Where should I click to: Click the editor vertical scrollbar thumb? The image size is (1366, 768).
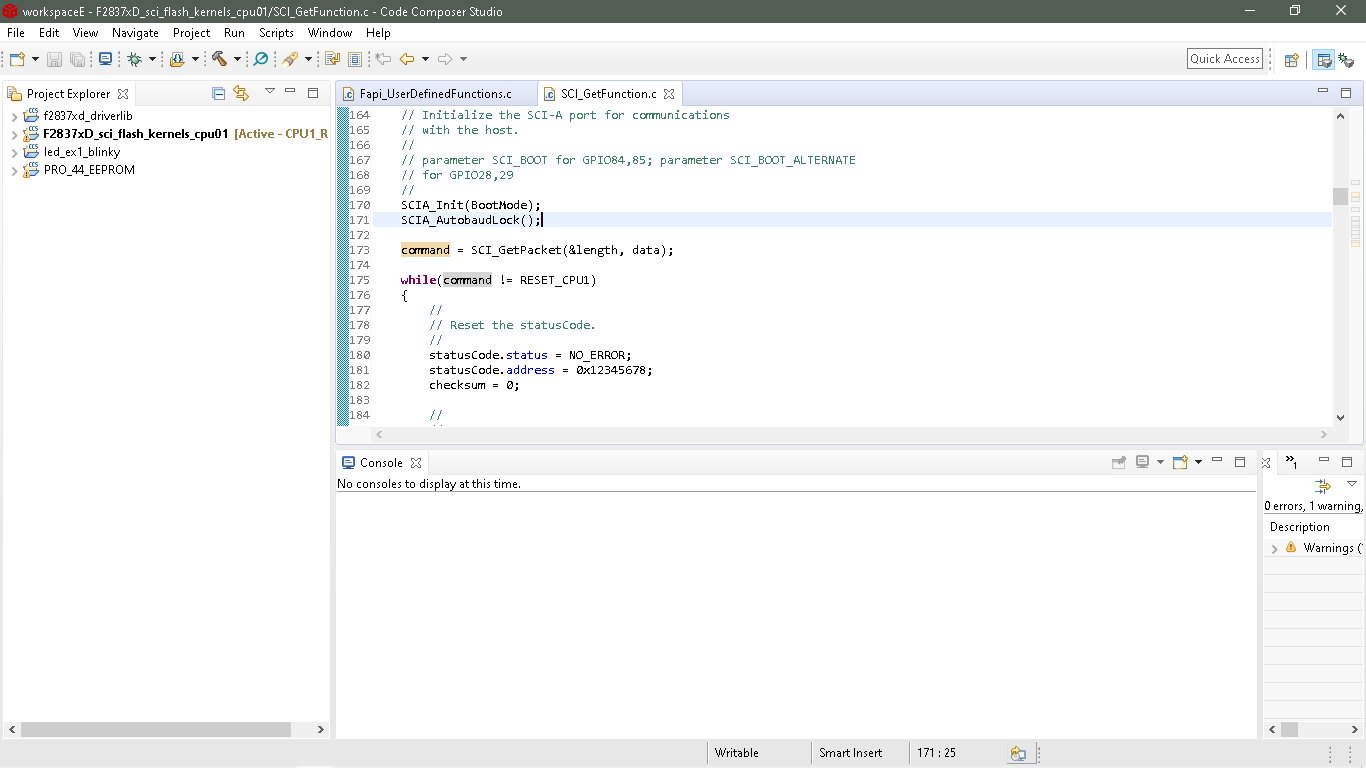1340,196
